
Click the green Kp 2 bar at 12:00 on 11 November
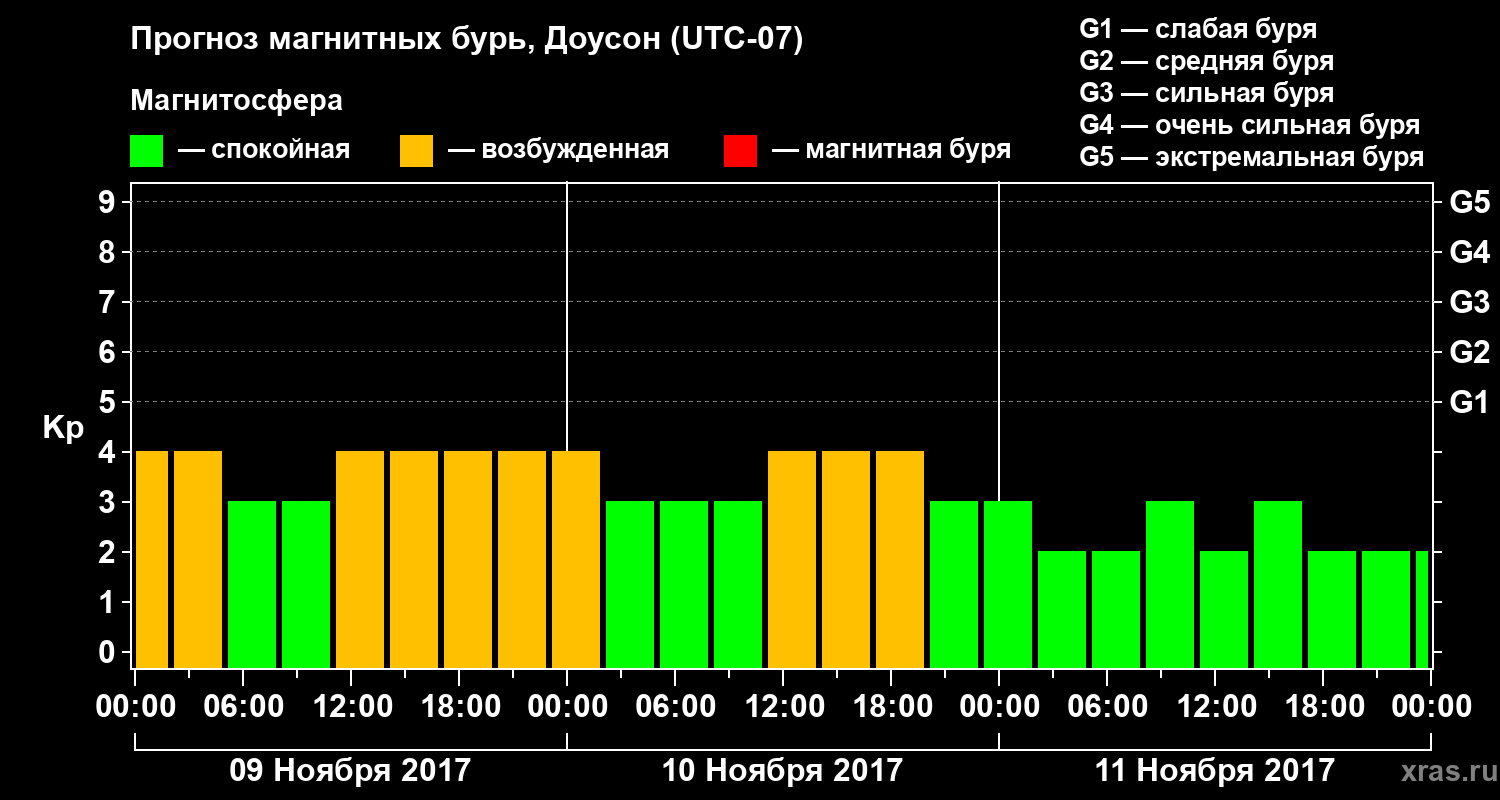tap(1224, 609)
